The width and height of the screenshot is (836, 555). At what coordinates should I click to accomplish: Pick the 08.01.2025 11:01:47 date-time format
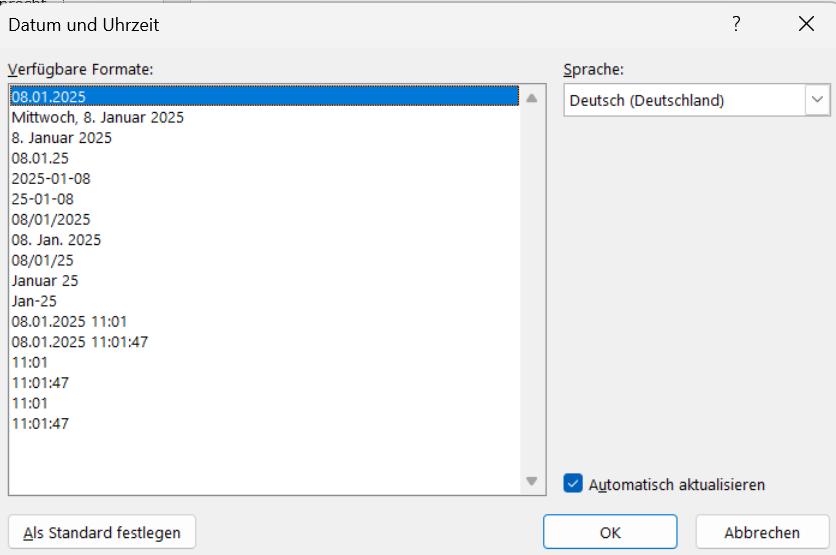point(80,342)
